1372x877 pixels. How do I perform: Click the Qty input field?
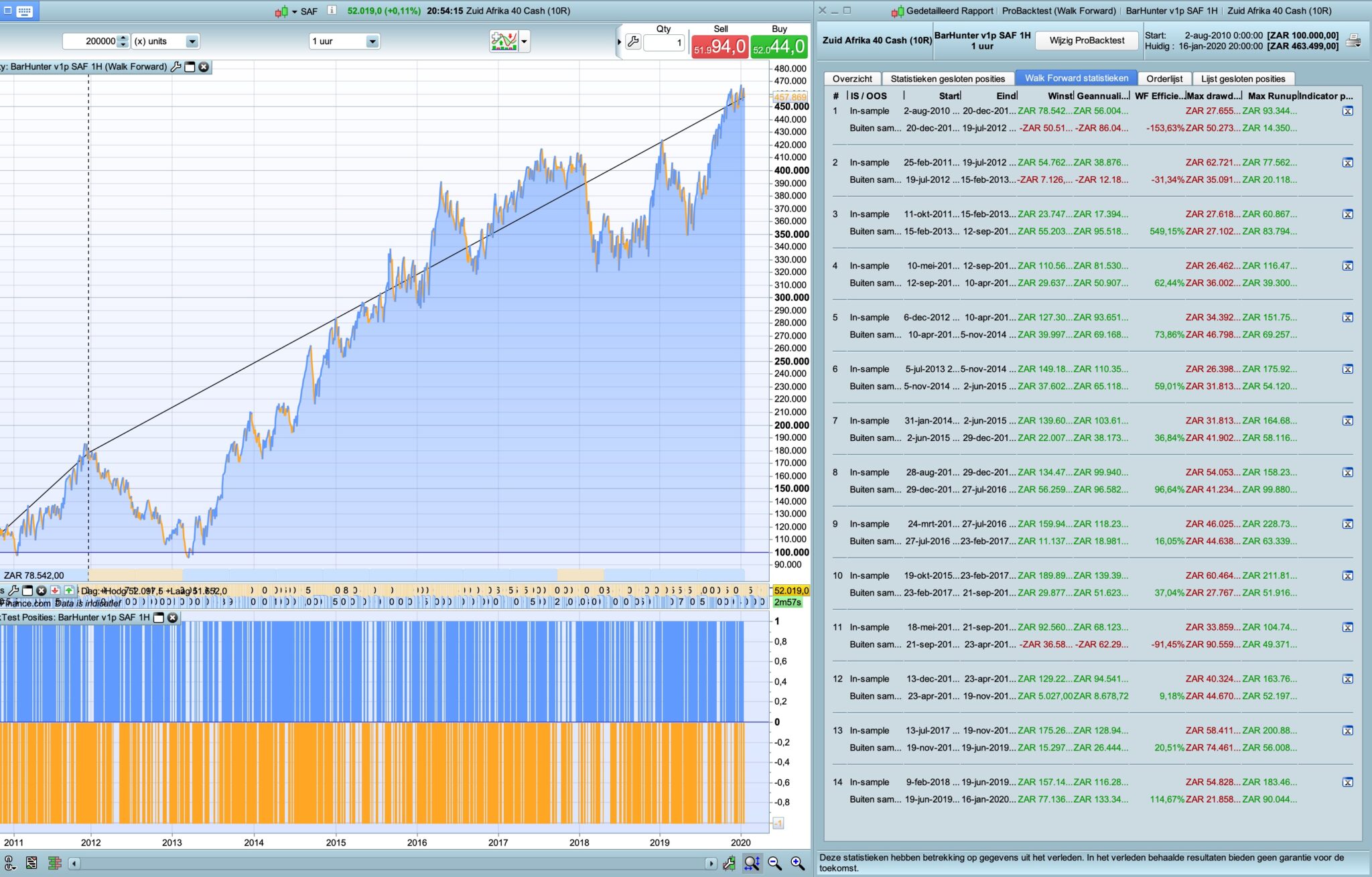coord(665,42)
